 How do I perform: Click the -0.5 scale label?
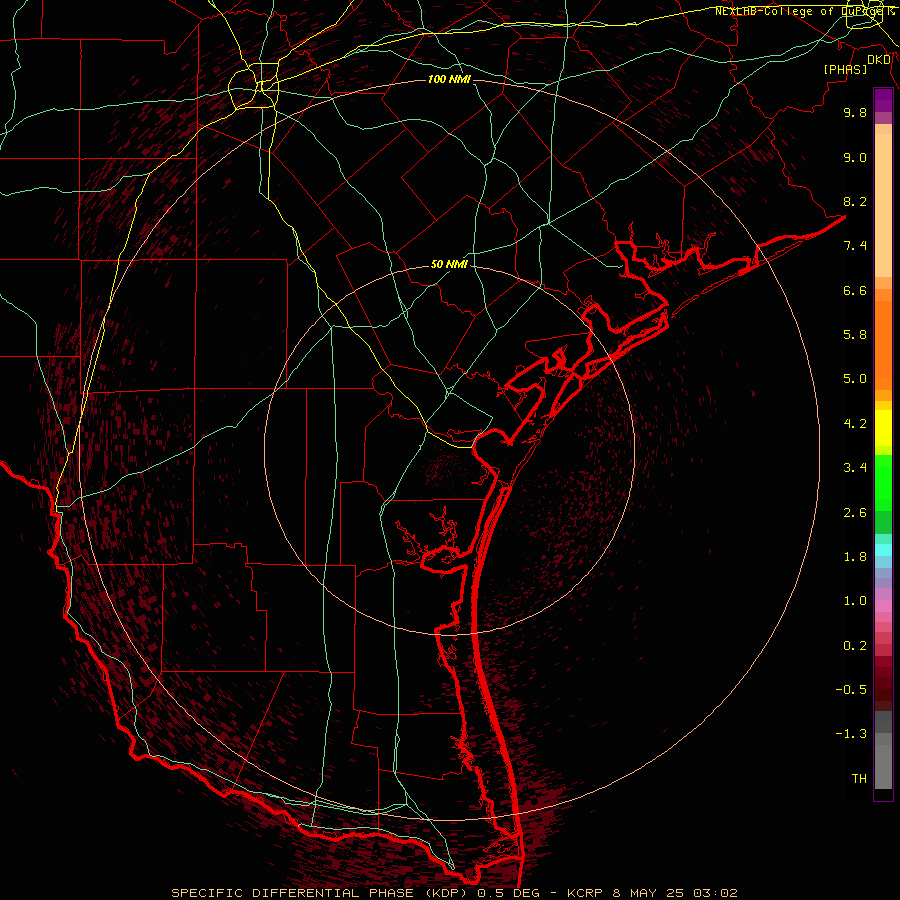[x=851, y=690]
